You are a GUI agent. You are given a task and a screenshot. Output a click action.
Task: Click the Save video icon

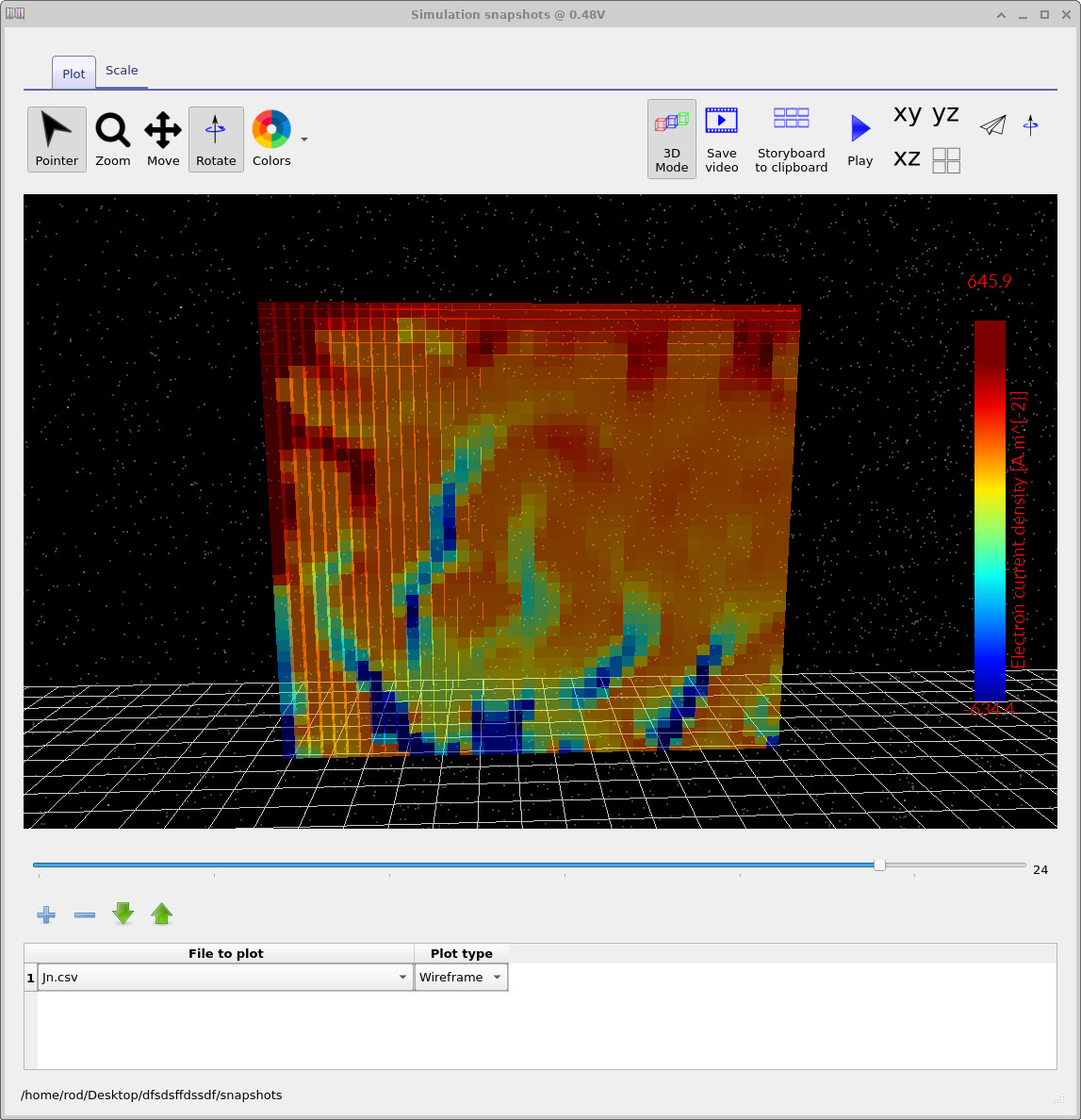coord(721,139)
